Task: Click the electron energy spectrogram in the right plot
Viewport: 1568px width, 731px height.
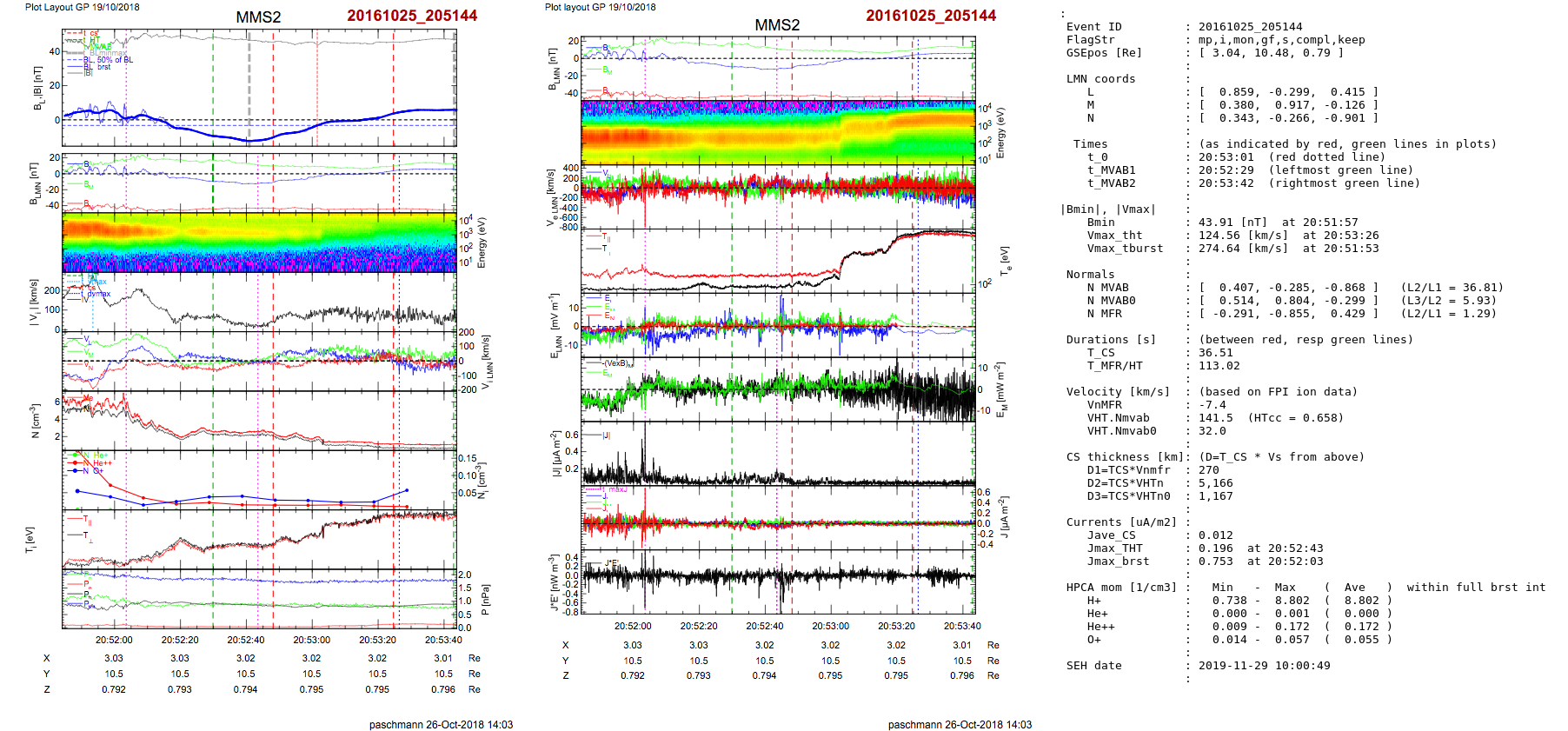Action: click(x=778, y=132)
